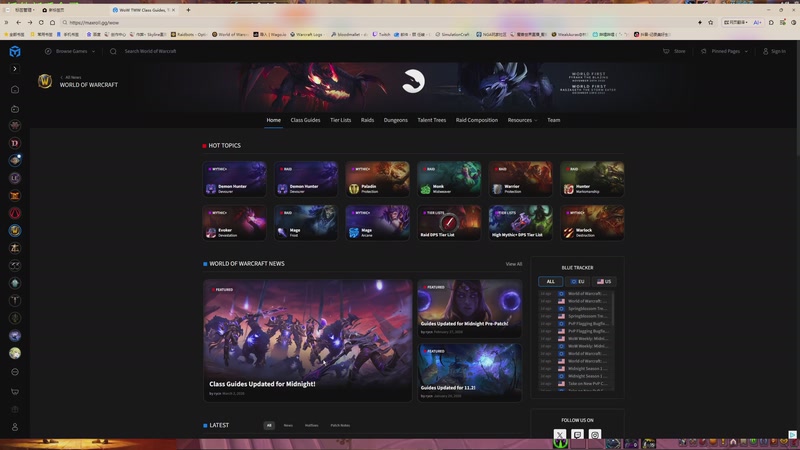Image resolution: width=800 pixels, height=450 pixels.
Task: Open Monk Mistweaver Raid card
Action: click(449, 179)
